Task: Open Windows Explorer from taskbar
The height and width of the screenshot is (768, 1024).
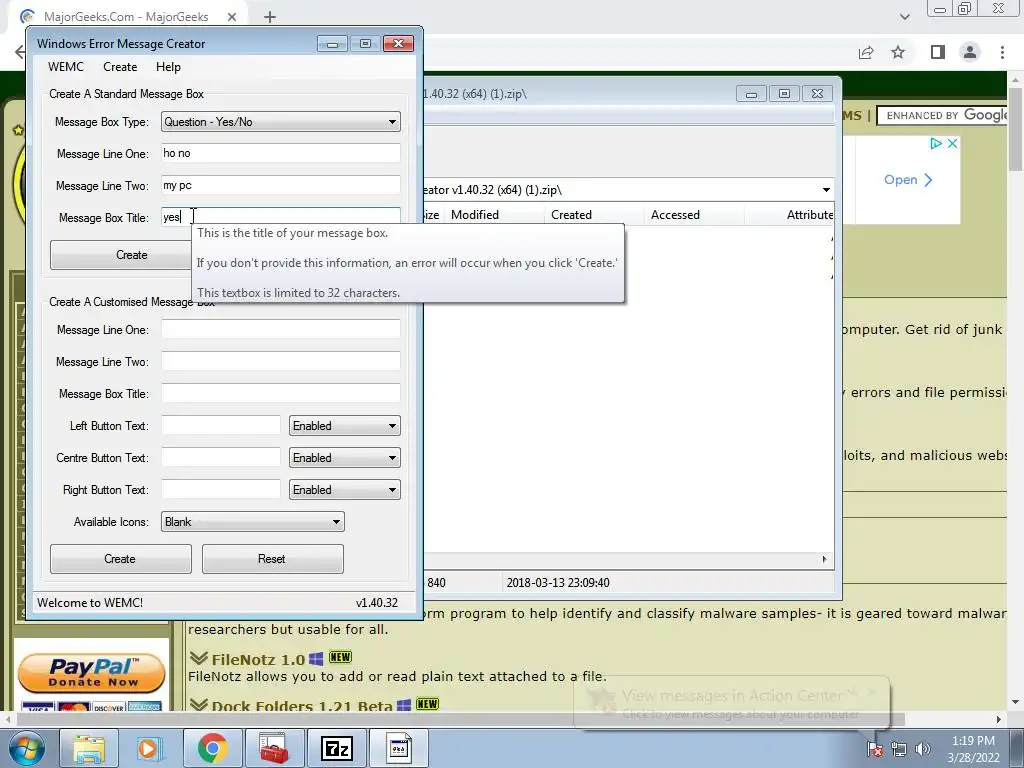Action: click(89, 748)
